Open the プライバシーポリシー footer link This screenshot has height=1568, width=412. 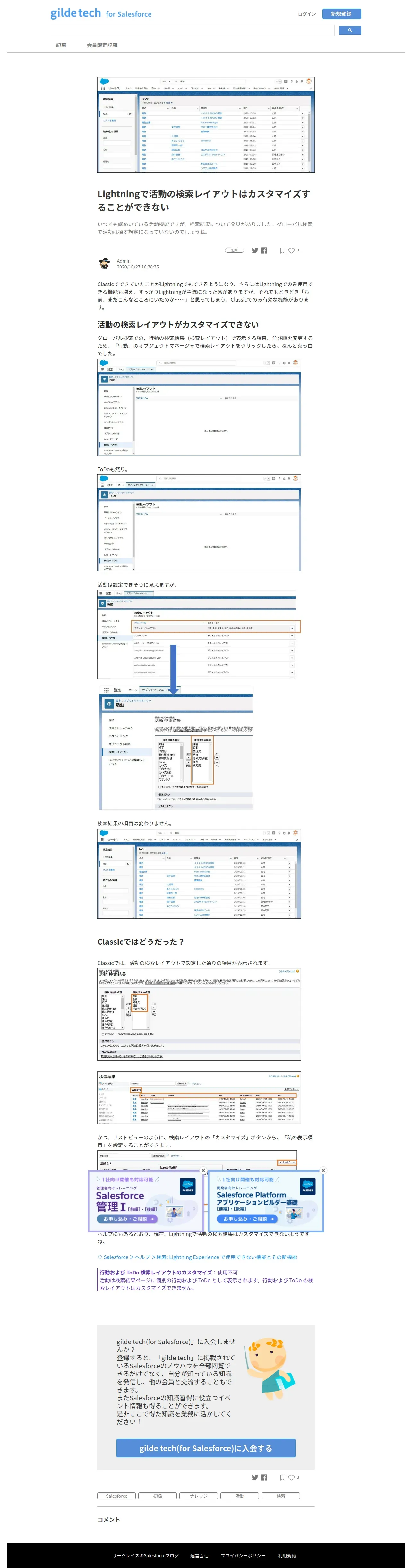pyautogui.click(x=243, y=1555)
